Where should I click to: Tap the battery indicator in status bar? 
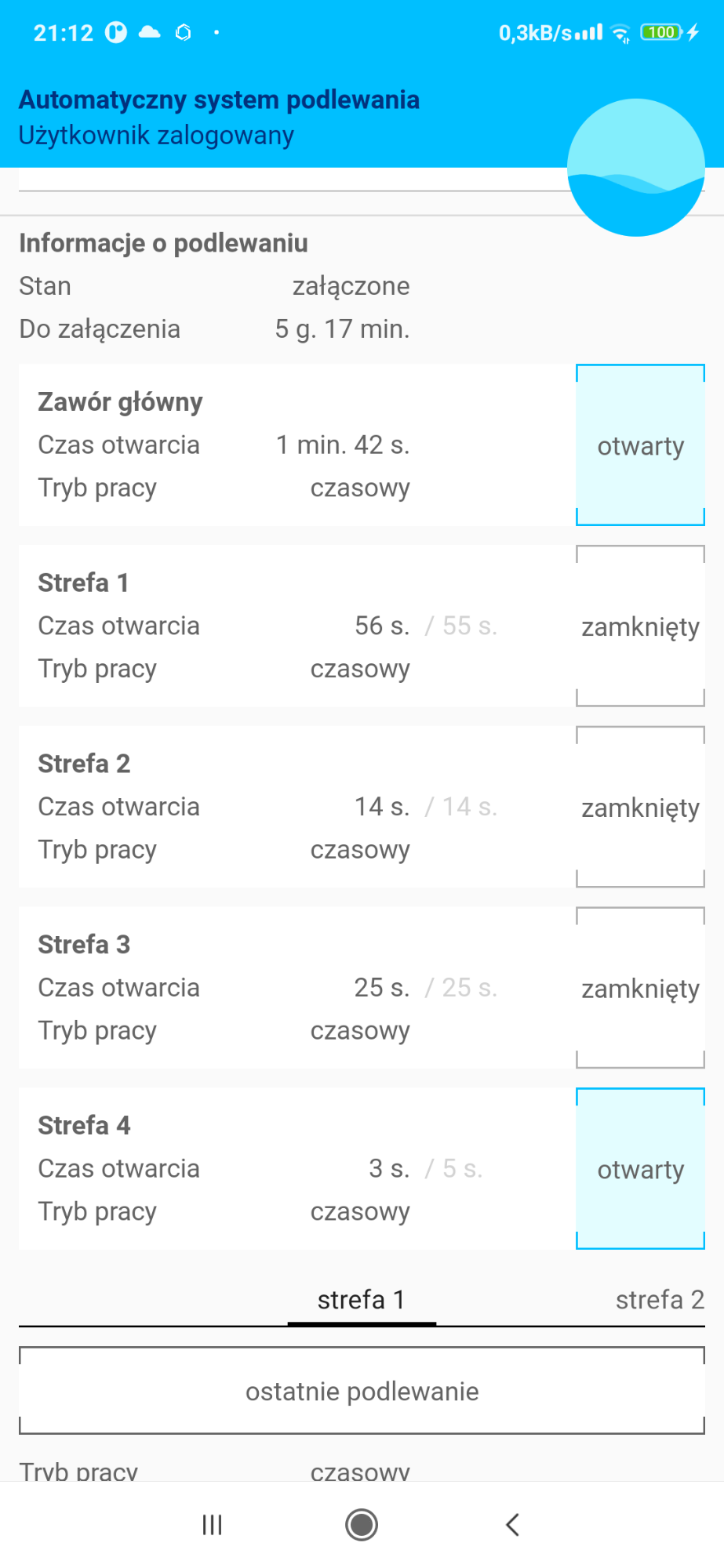[x=662, y=32]
